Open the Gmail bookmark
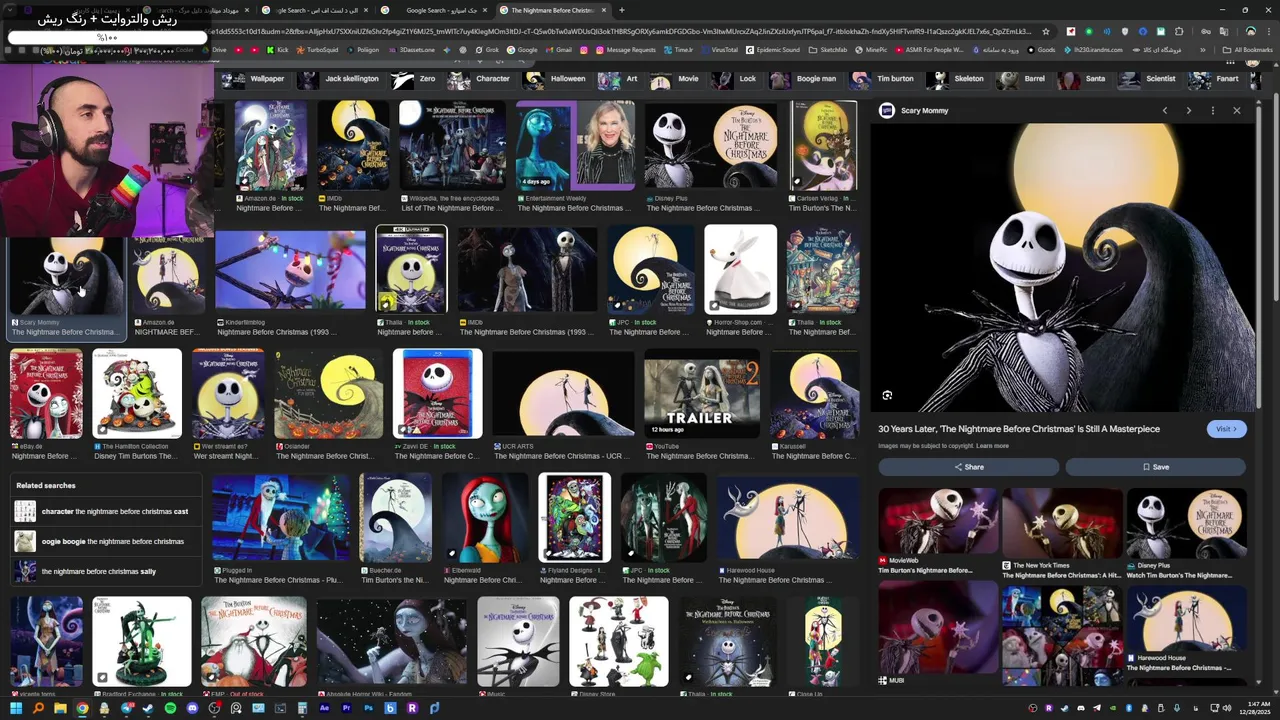Screen dimensions: 1280x720 (x=558, y=49)
